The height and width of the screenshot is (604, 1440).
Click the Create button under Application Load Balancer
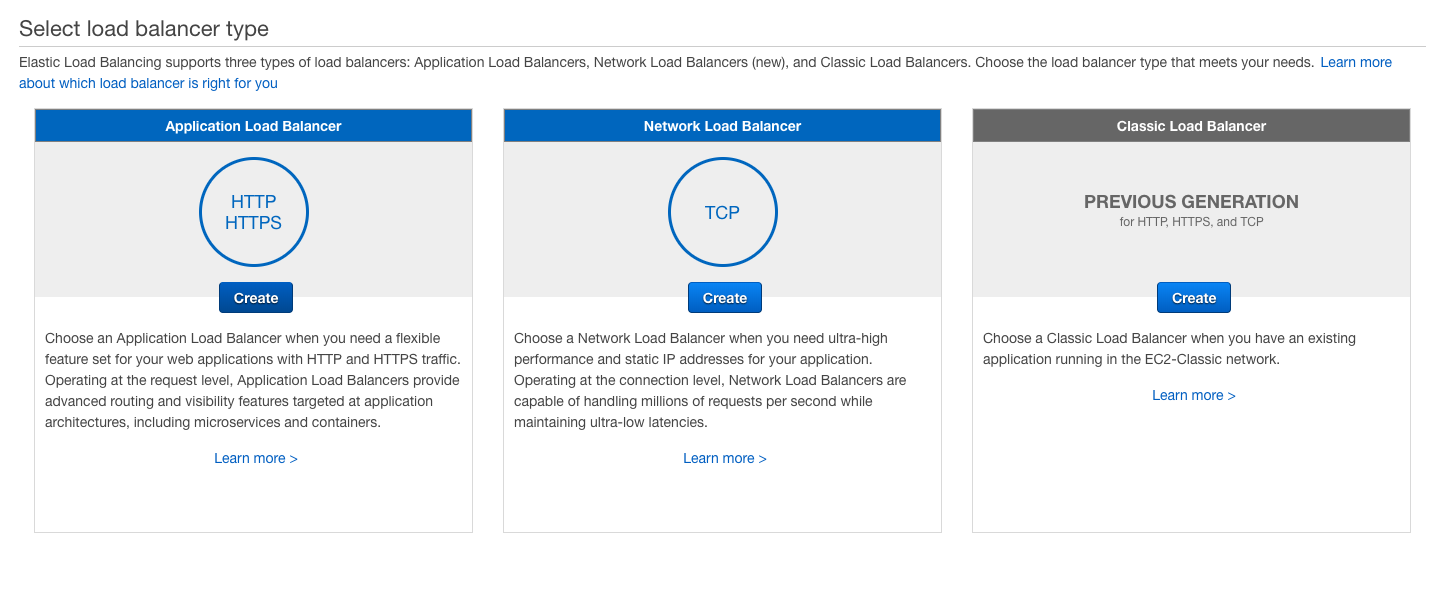tap(255, 297)
